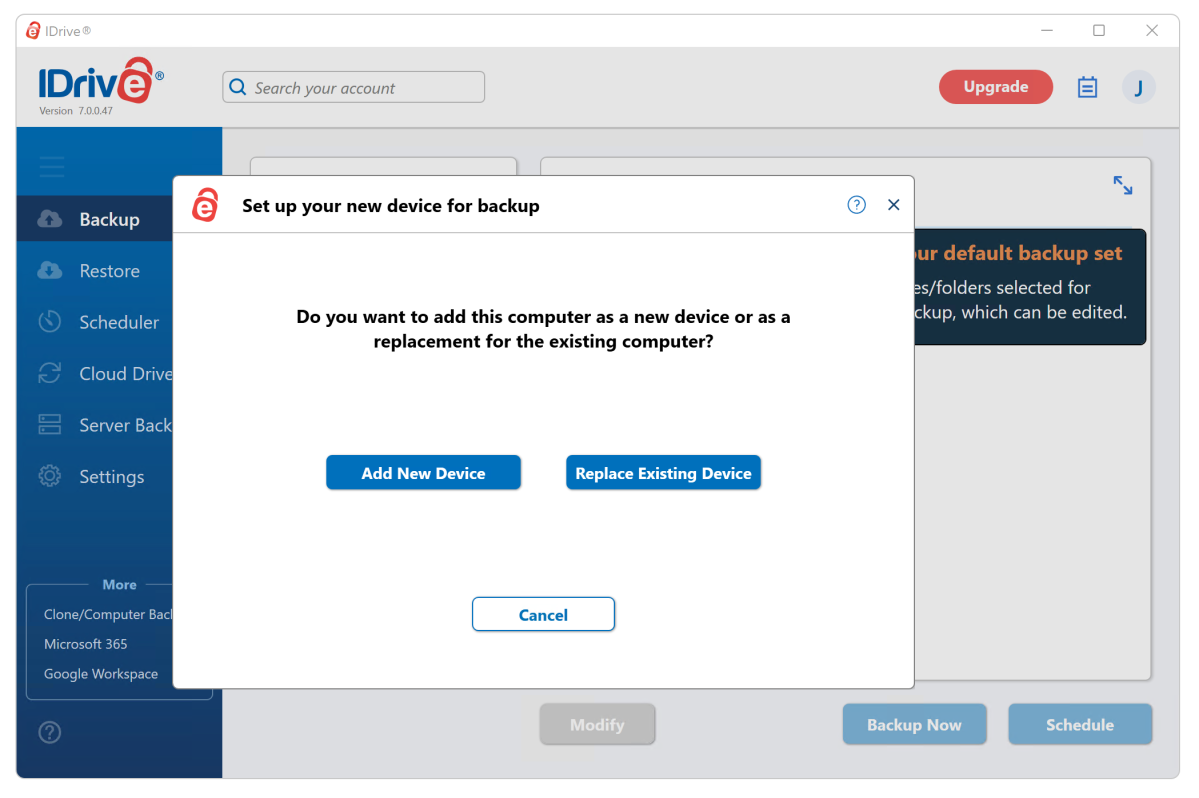Image resolution: width=1199 pixels, height=798 pixels.
Task: Click the IDrive title bar icon
Action: (33, 31)
